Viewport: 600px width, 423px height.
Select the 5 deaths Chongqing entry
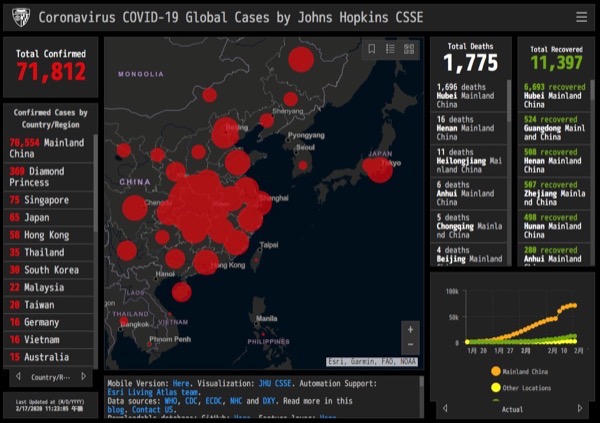click(469, 226)
